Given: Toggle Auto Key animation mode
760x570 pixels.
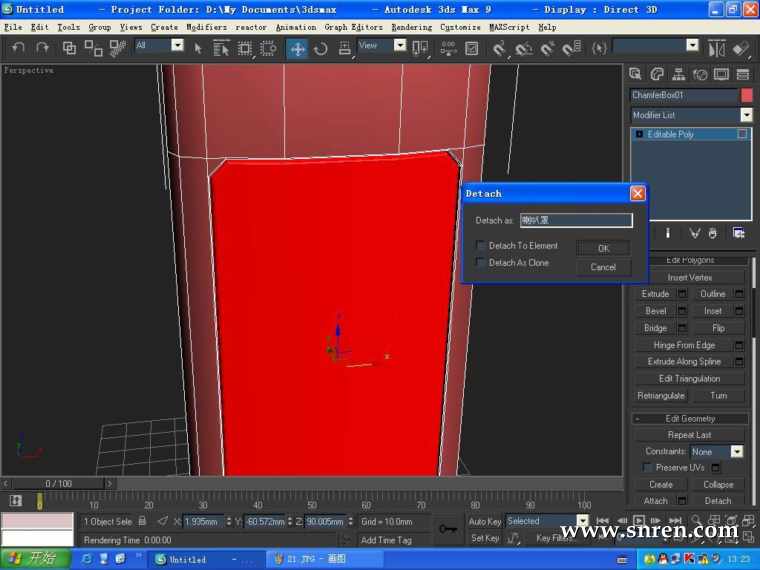Looking at the screenshot, I should click(x=484, y=522).
